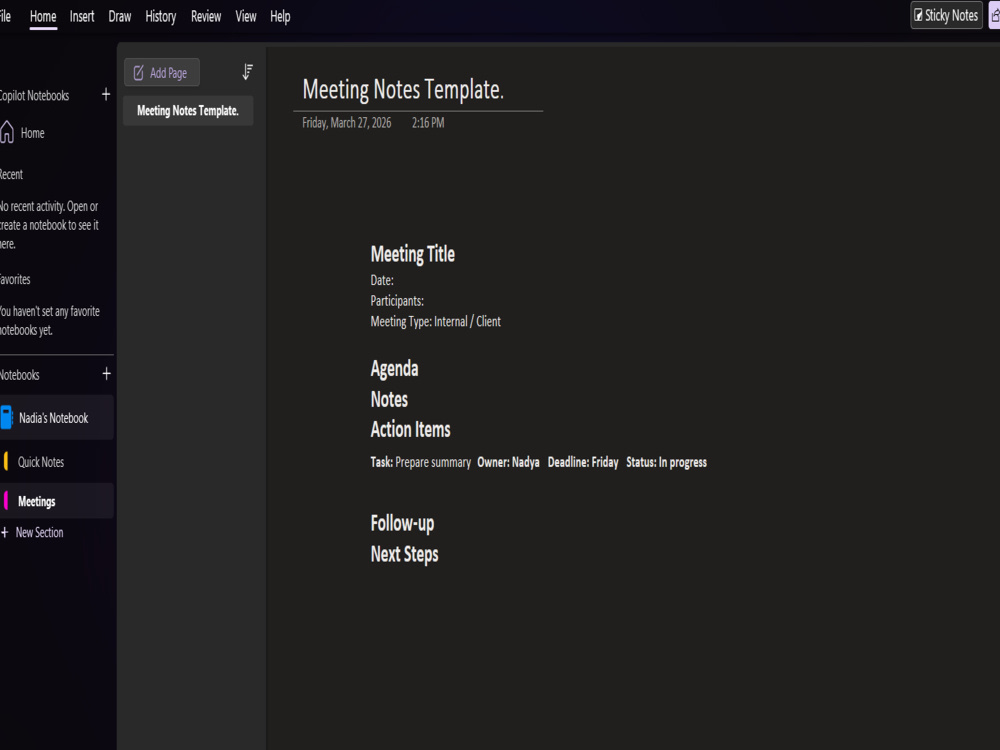Click the Add Page button
Image resolution: width=1000 pixels, height=750 pixels.
click(x=161, y=73)
